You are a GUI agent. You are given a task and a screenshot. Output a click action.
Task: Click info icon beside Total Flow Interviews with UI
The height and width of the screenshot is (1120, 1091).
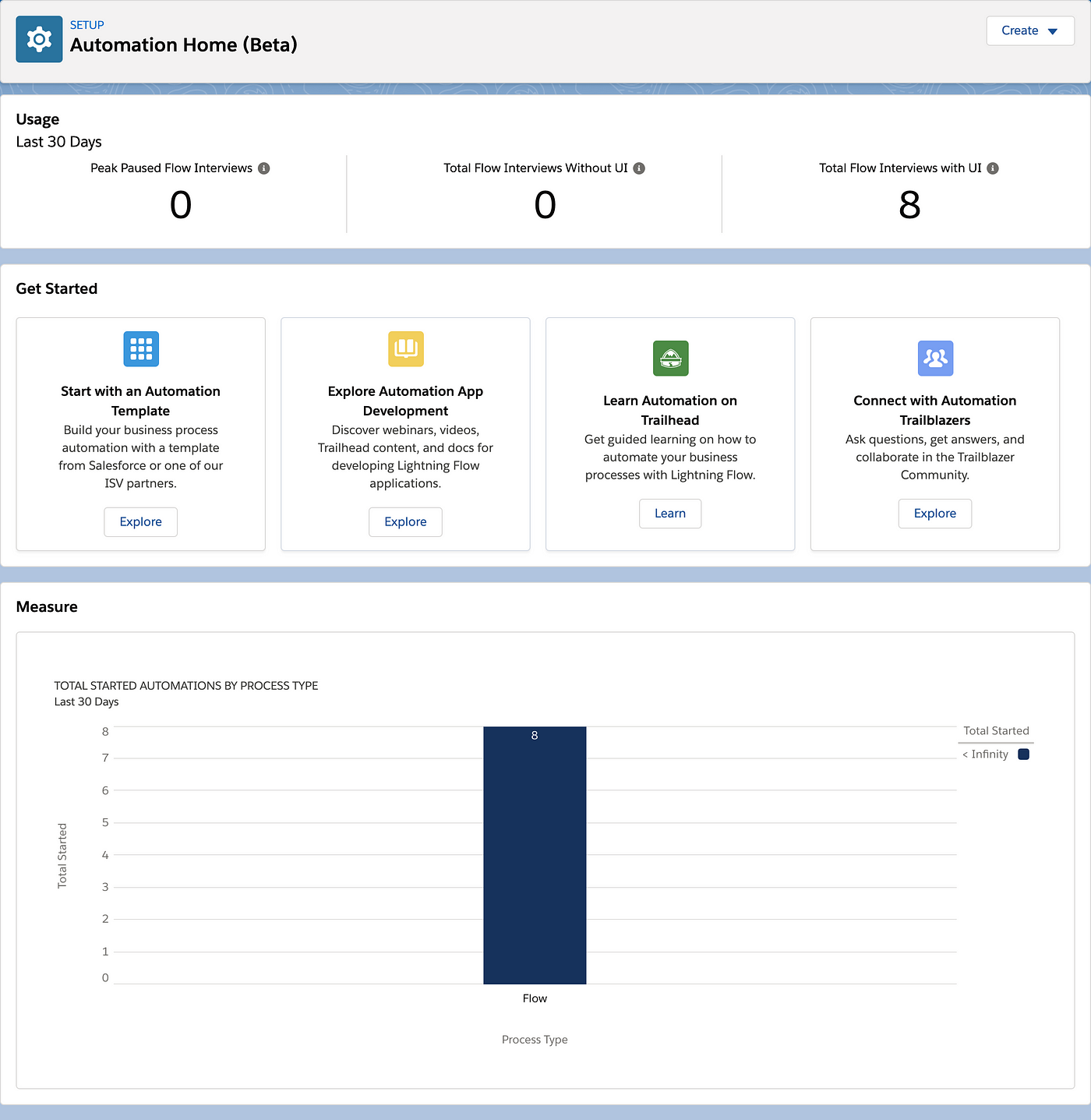point(993,168)
